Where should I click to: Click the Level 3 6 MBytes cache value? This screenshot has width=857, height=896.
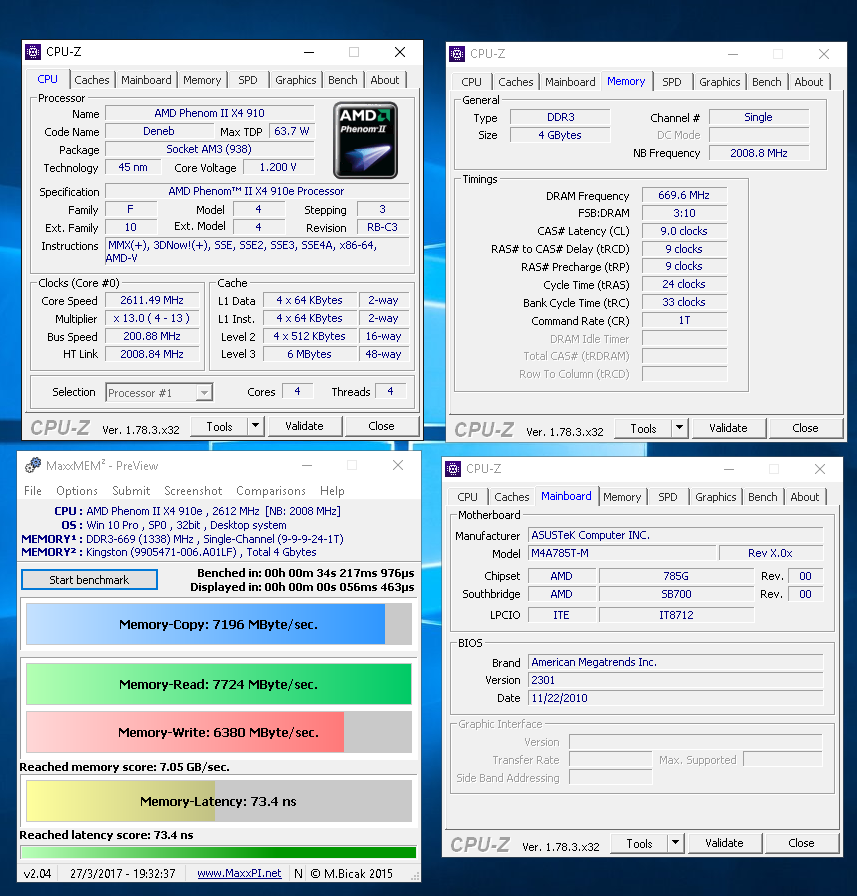pos(310,354)
